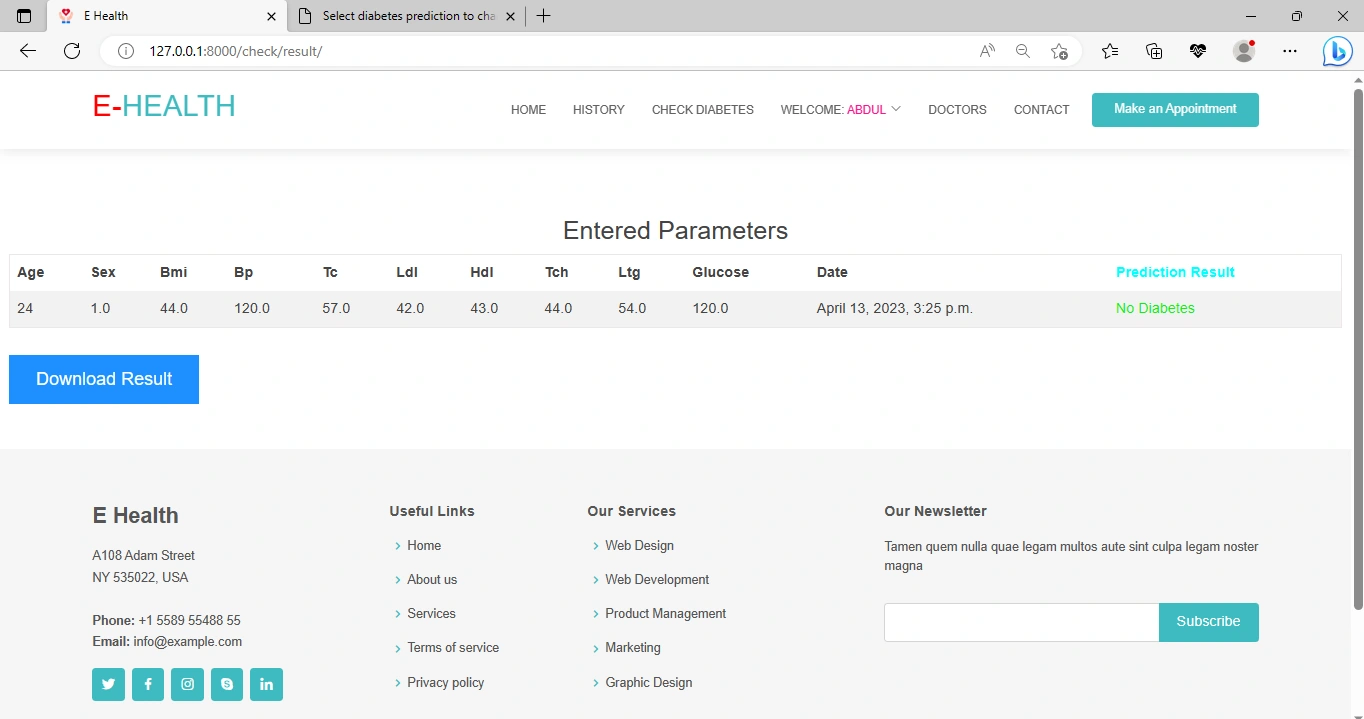Open the Instagram social icon in footer
This screenshot has width=1364, height=719.
point(187,684)
